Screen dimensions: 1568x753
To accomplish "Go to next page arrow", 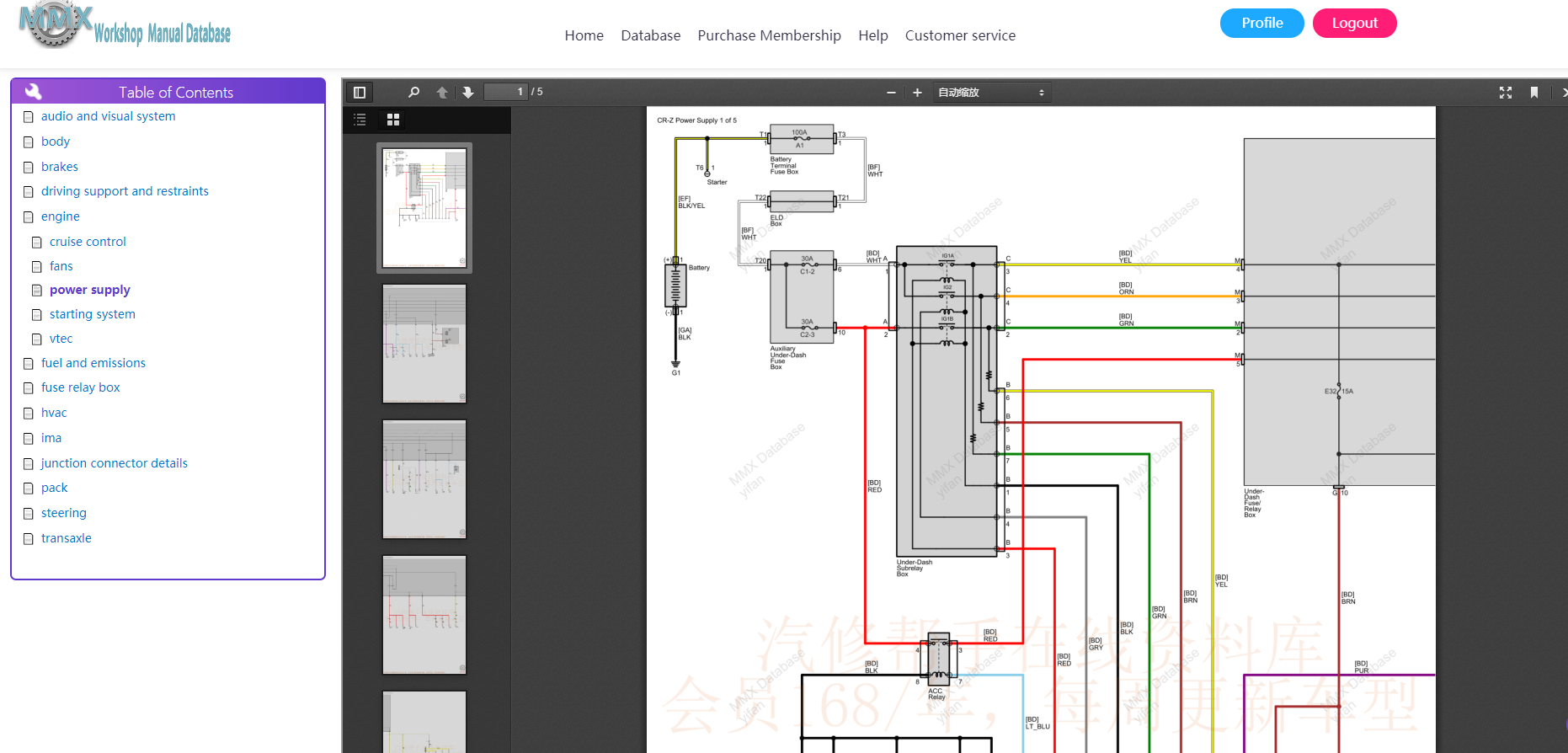I will click(x=468, y=93).
